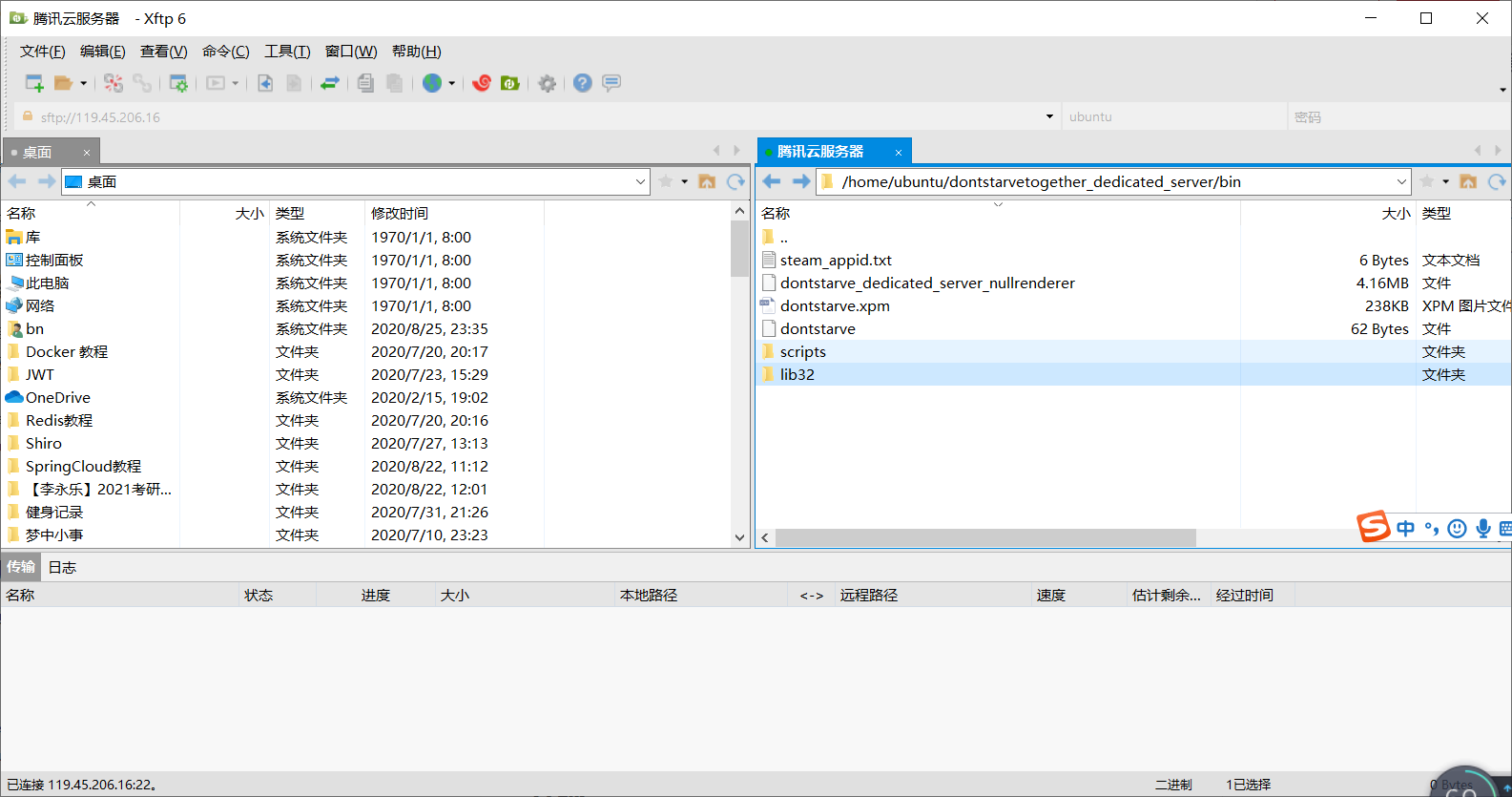
Task: Click the Paste toolbar icon
Action: pos(394,83)
